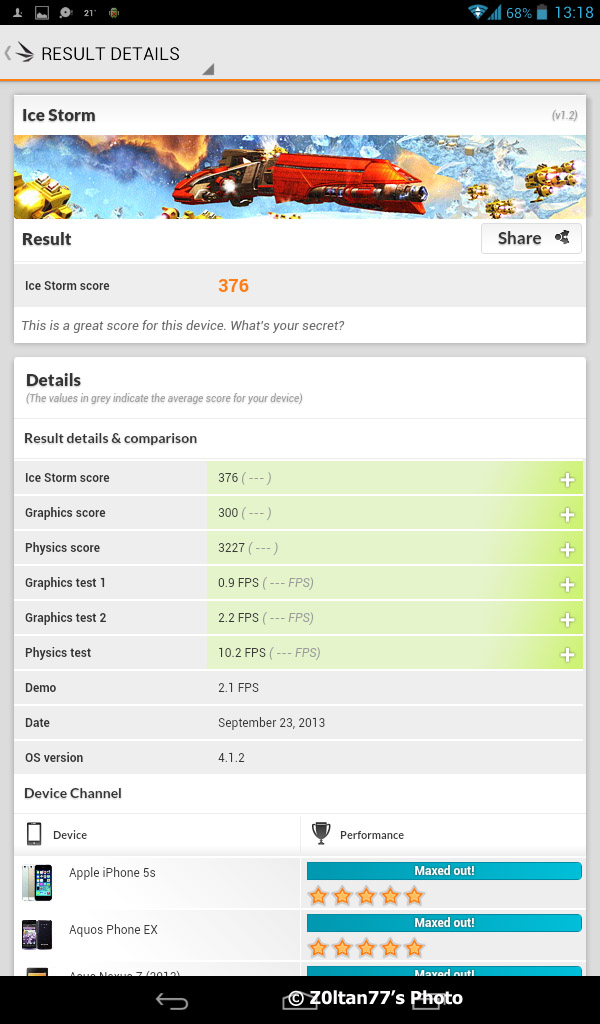Expand the Graphics test 2 row
This screenshot has height=1024, width=600.
click(x=566, y=619)
